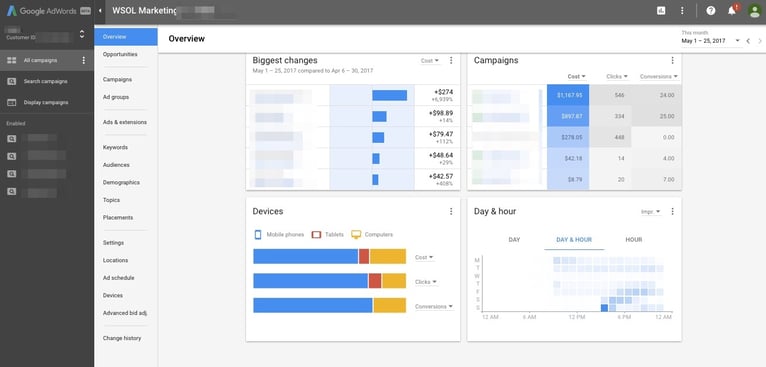The height and width of the screenshot is (367, 766).
Task: Open the notifications bell
Action: tap(732, 10)
